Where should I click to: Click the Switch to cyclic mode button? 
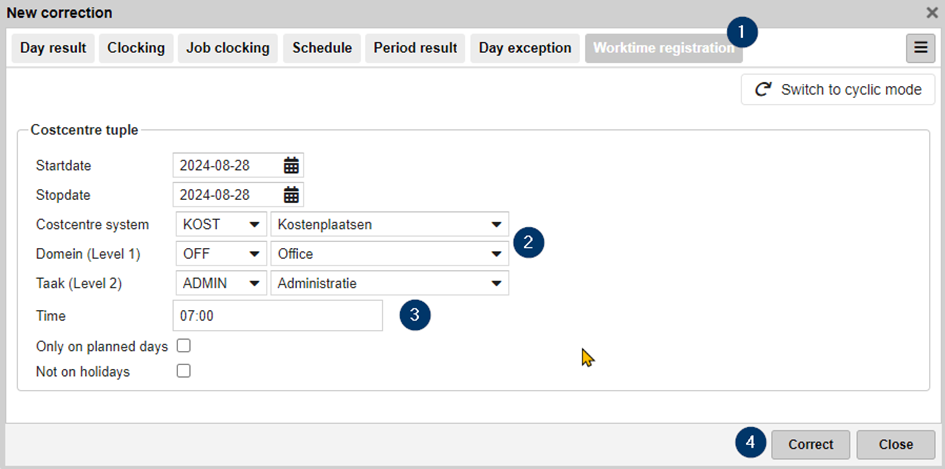(838, 89)
